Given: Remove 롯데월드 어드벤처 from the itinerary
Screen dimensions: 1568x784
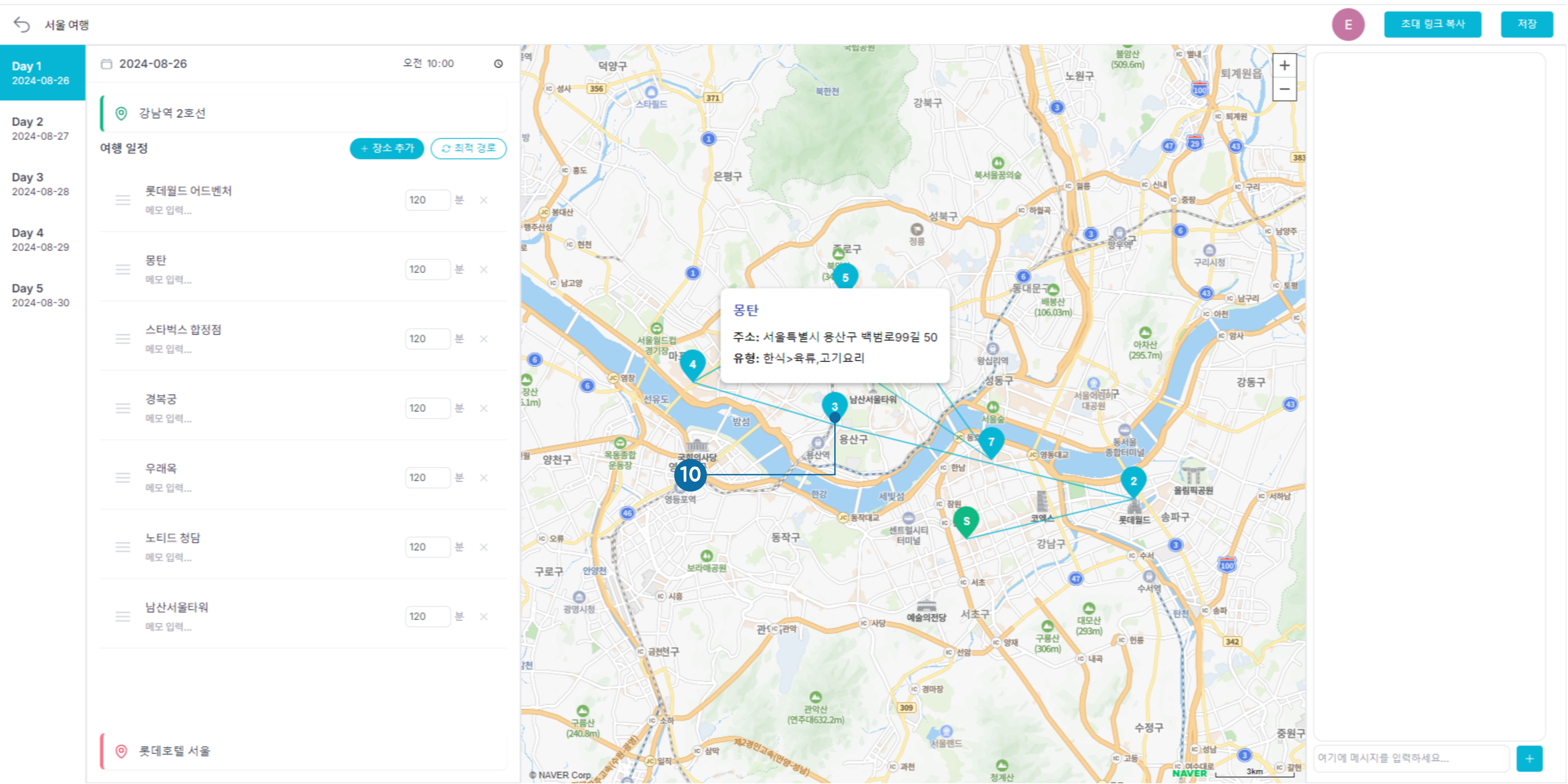Looking at the screenshot, I should (x=484, y=200).
